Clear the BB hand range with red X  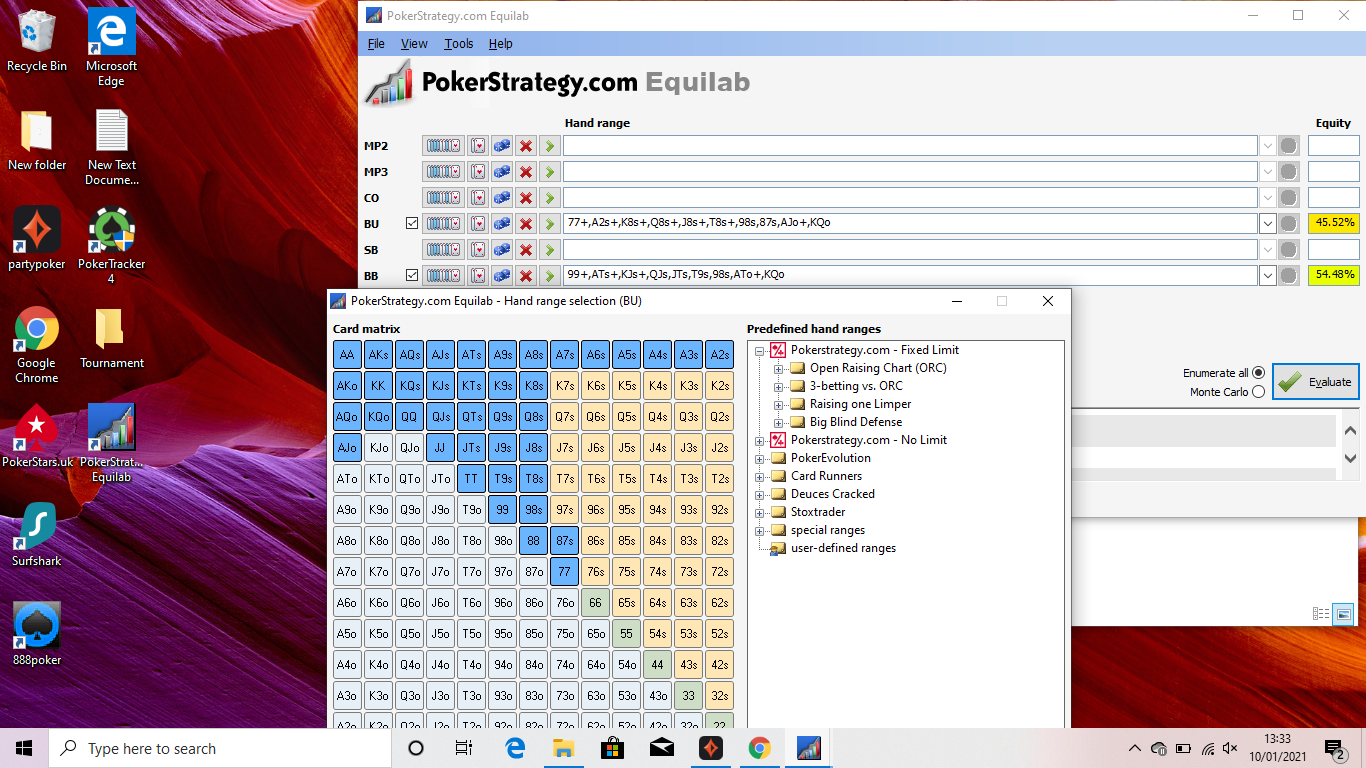[526, 275]
